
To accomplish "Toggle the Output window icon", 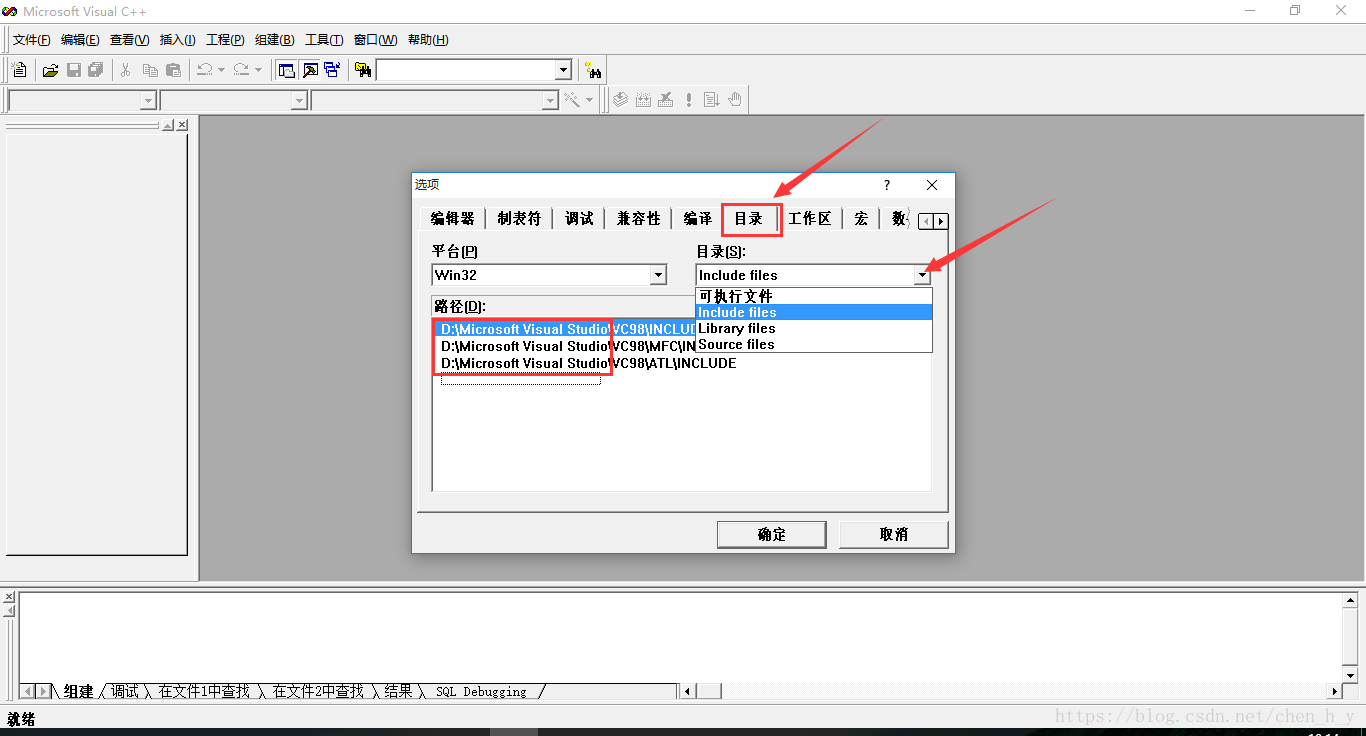I will 310,70.
